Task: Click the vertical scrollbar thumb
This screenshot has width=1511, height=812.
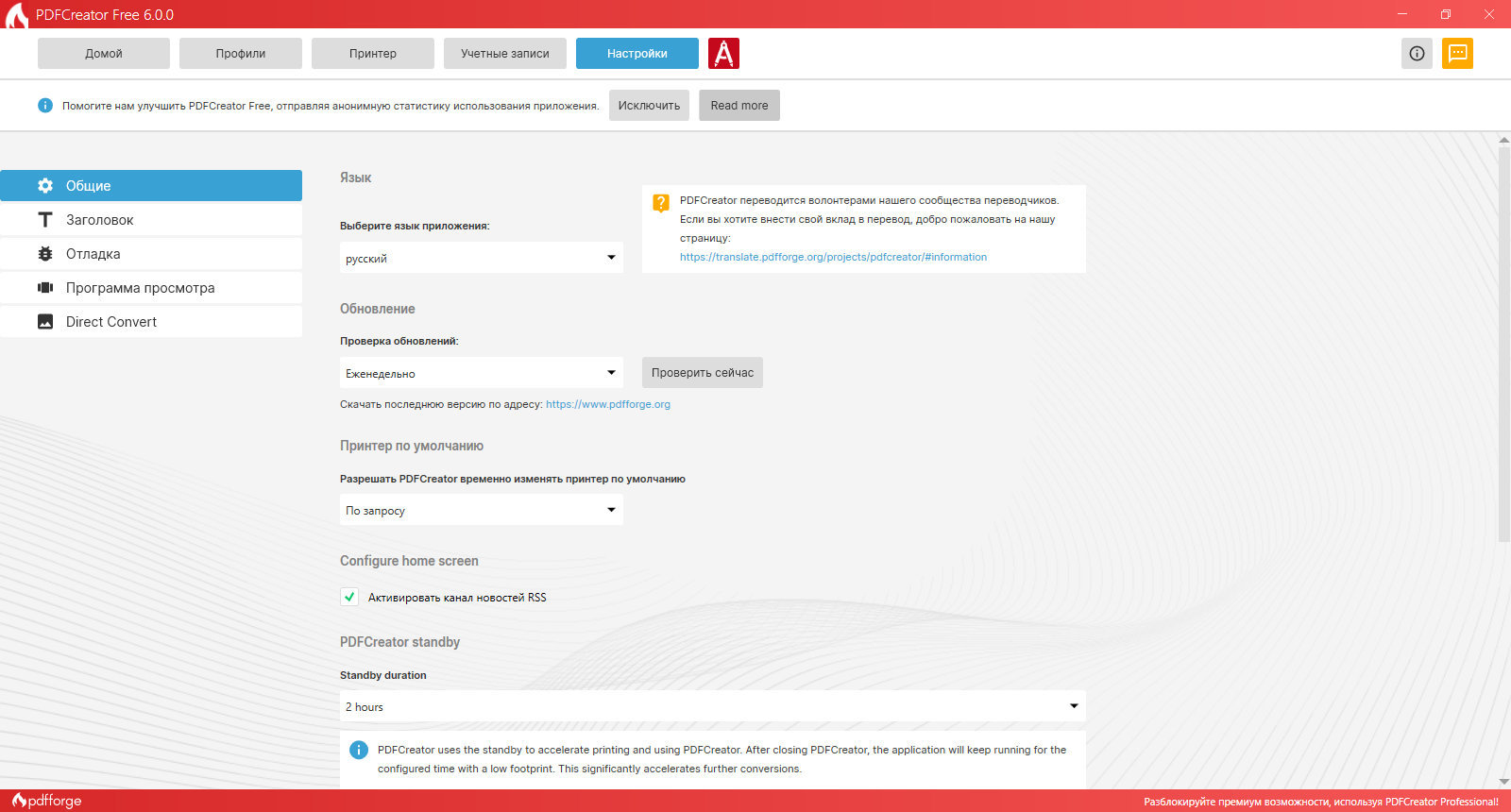Action: pyautogui.click(x=1504, y=345)
